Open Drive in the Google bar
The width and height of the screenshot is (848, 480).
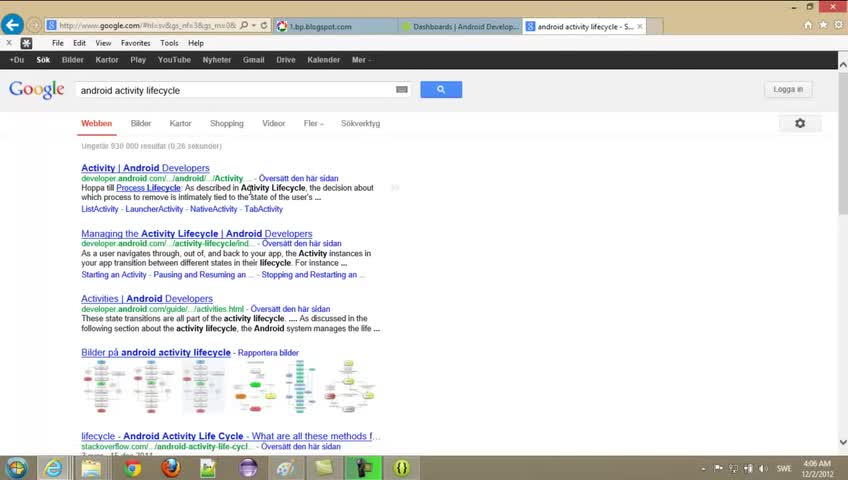[286, 60]
